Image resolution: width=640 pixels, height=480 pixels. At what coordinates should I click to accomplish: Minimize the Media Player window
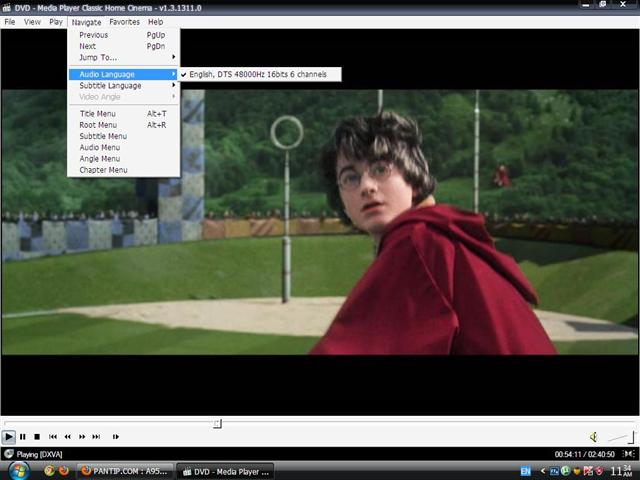tap(586, 5)
